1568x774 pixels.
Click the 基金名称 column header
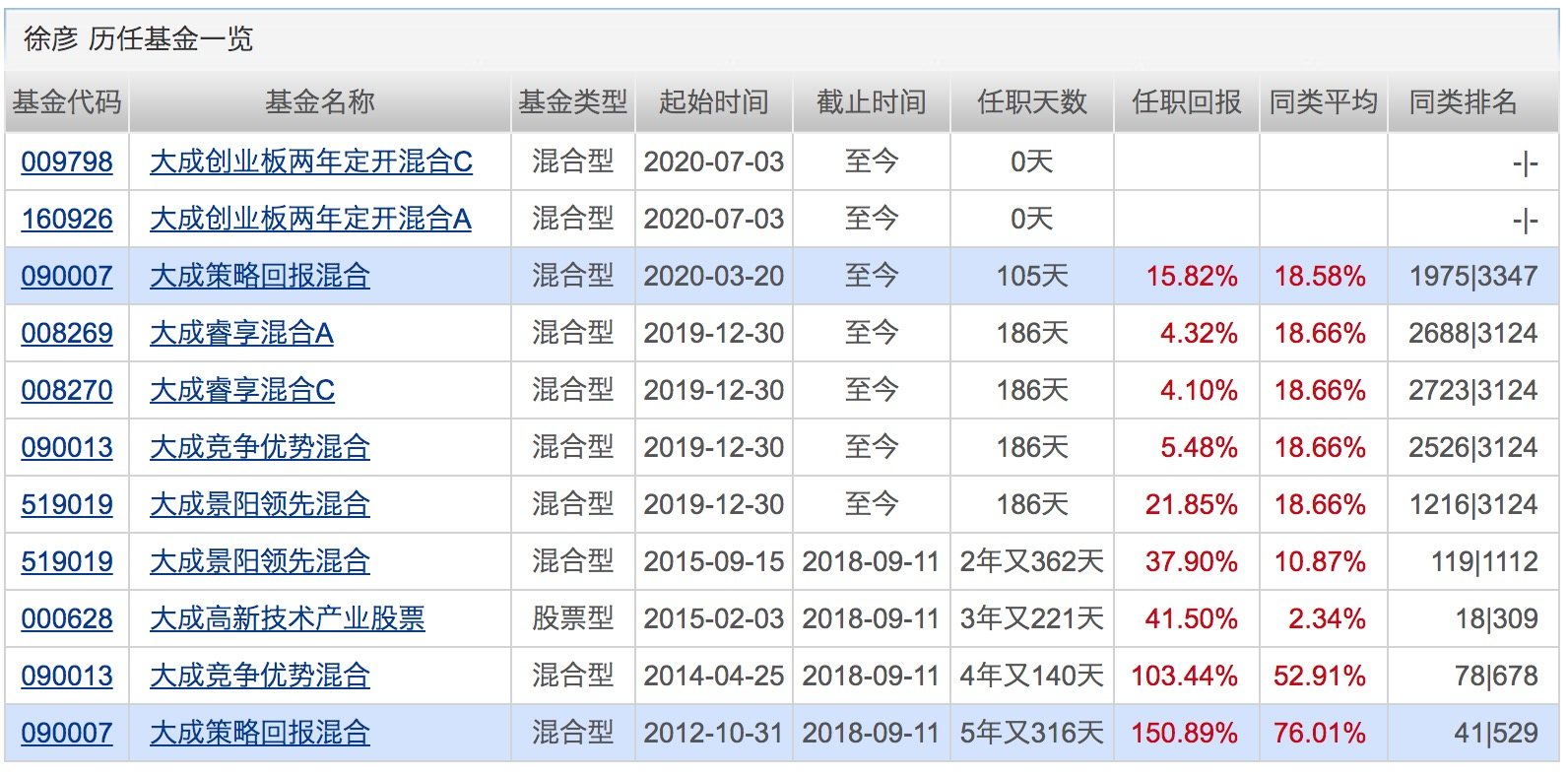pyautogui.click(x=320, y=101)
